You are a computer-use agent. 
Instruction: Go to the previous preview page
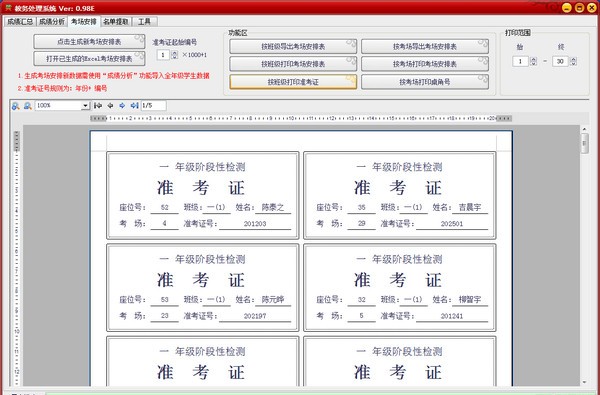[x=110, y=105]
